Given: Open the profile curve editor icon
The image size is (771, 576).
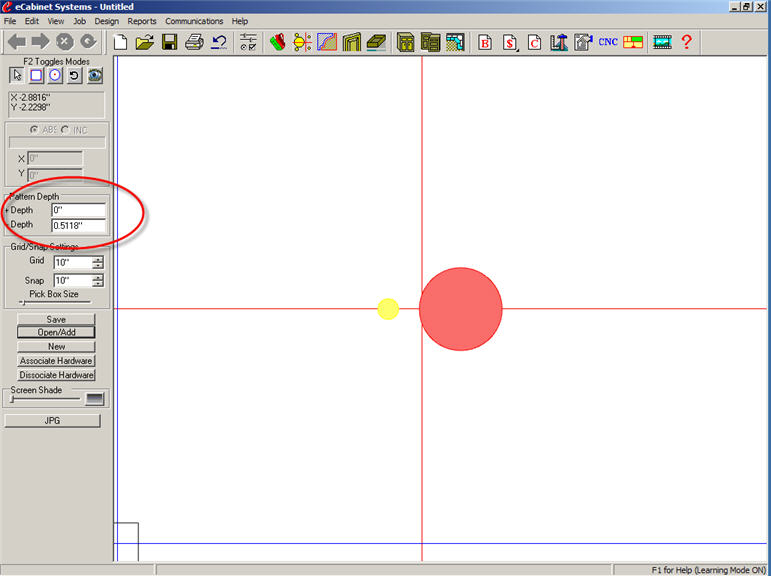Looking at the screenshot, I should point(327,42).
